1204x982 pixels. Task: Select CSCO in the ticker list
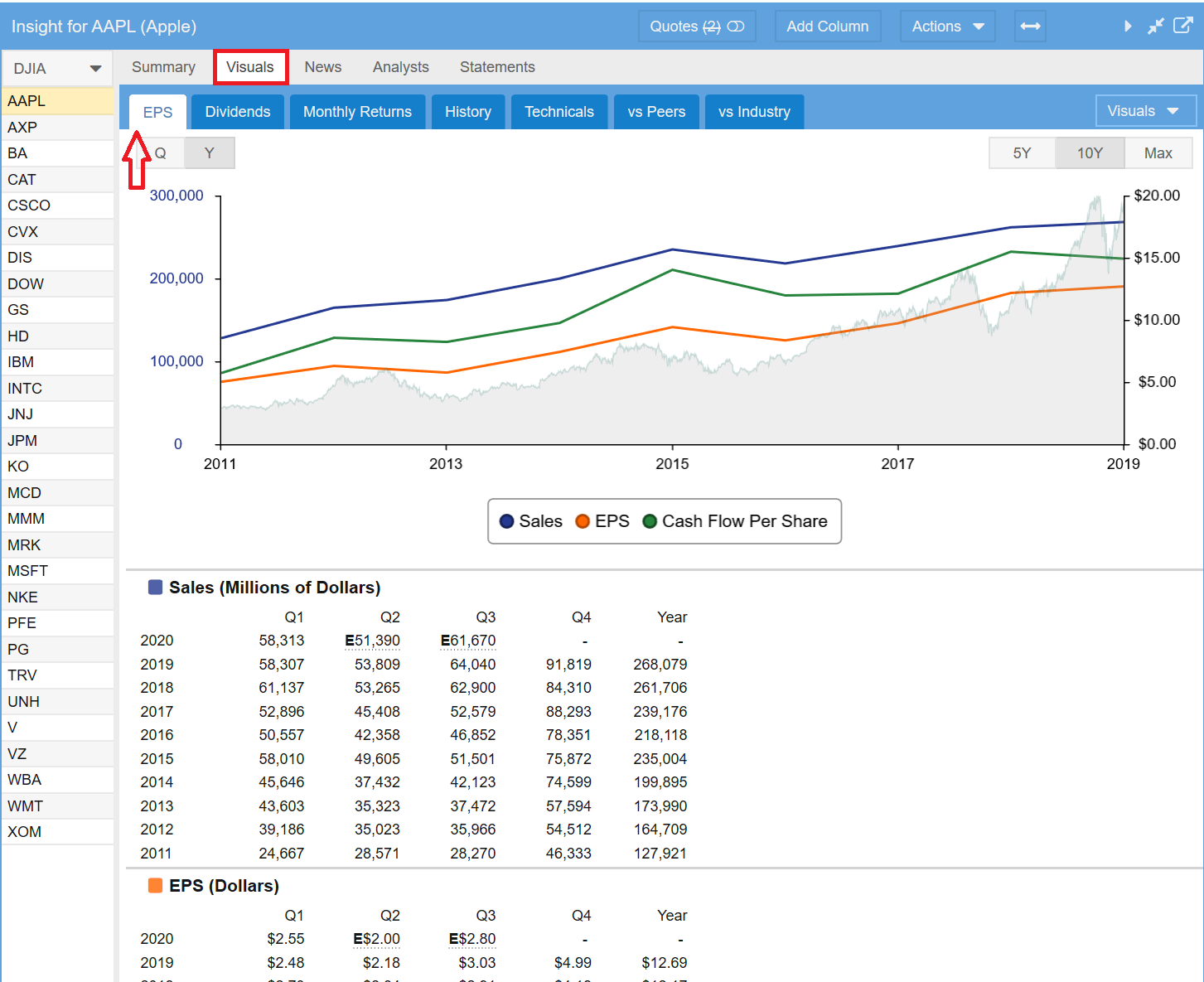point(57,206)
